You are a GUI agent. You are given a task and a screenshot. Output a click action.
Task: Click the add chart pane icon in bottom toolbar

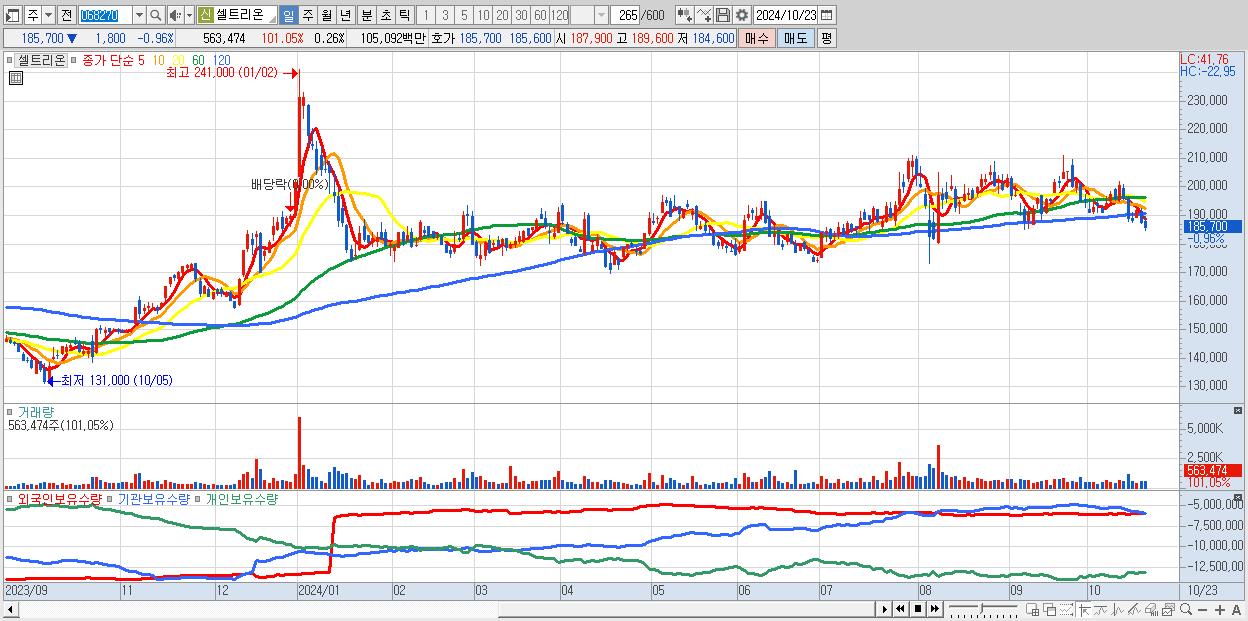[x=1032, y=610]
